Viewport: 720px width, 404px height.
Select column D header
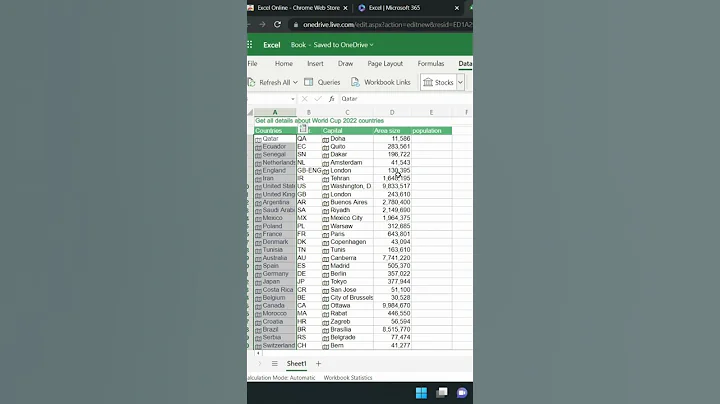pos(392,112)
